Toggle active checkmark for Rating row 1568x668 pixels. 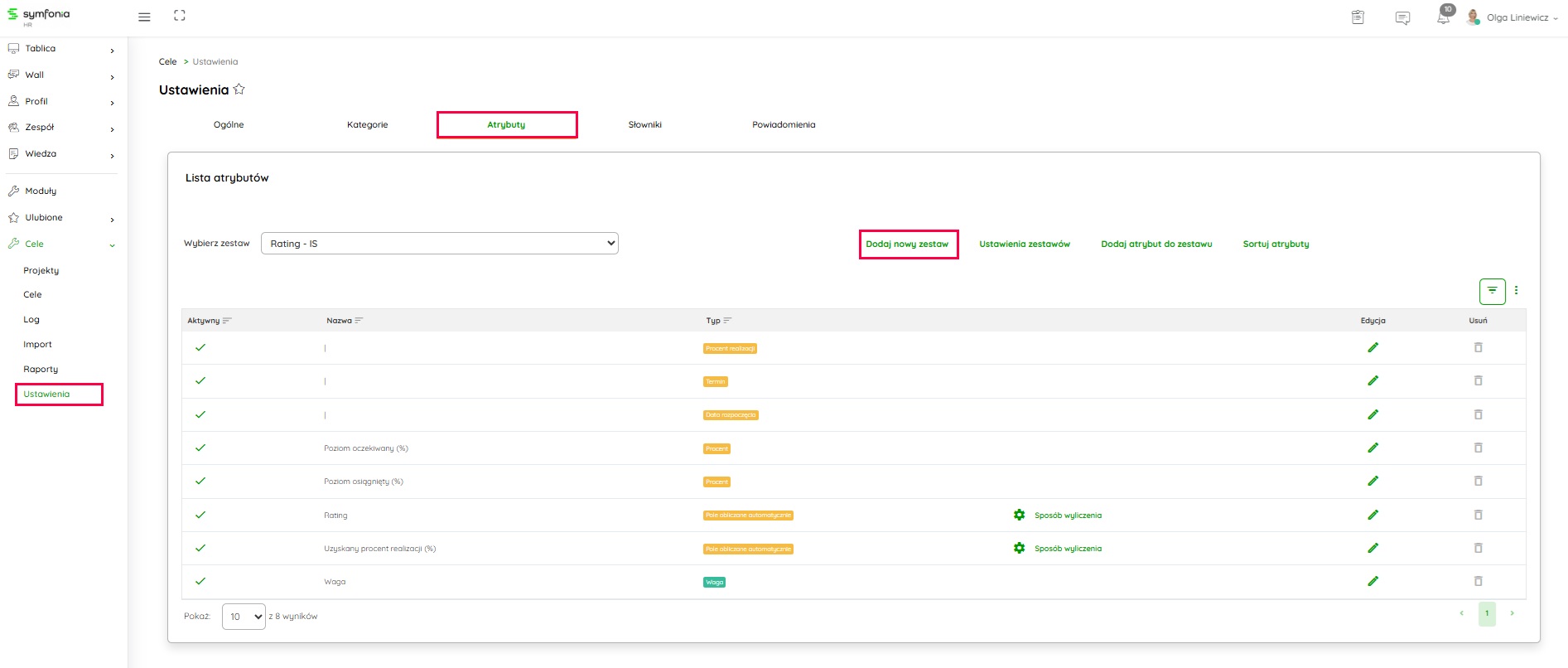coord(200,515)
